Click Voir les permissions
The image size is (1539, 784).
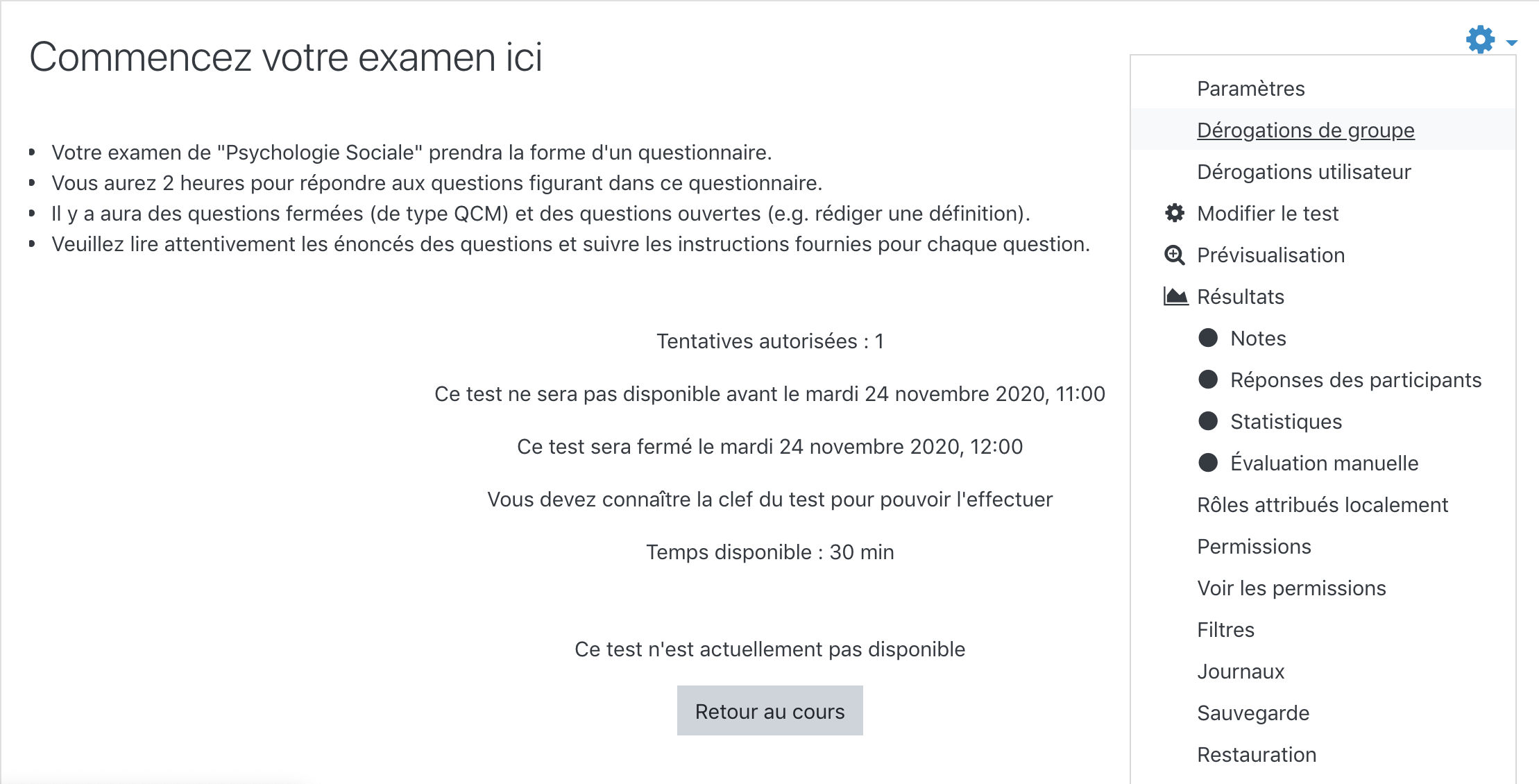[1291, 588]
